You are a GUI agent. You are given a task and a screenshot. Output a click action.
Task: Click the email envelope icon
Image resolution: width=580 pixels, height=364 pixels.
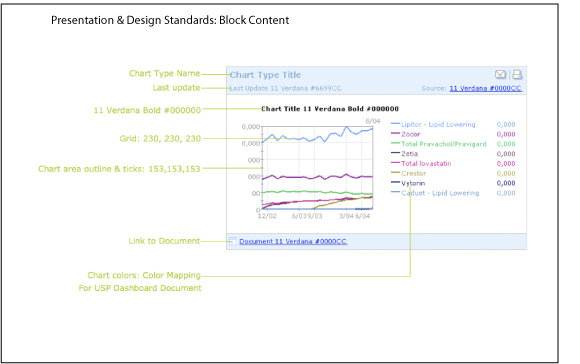coord(500,75)
